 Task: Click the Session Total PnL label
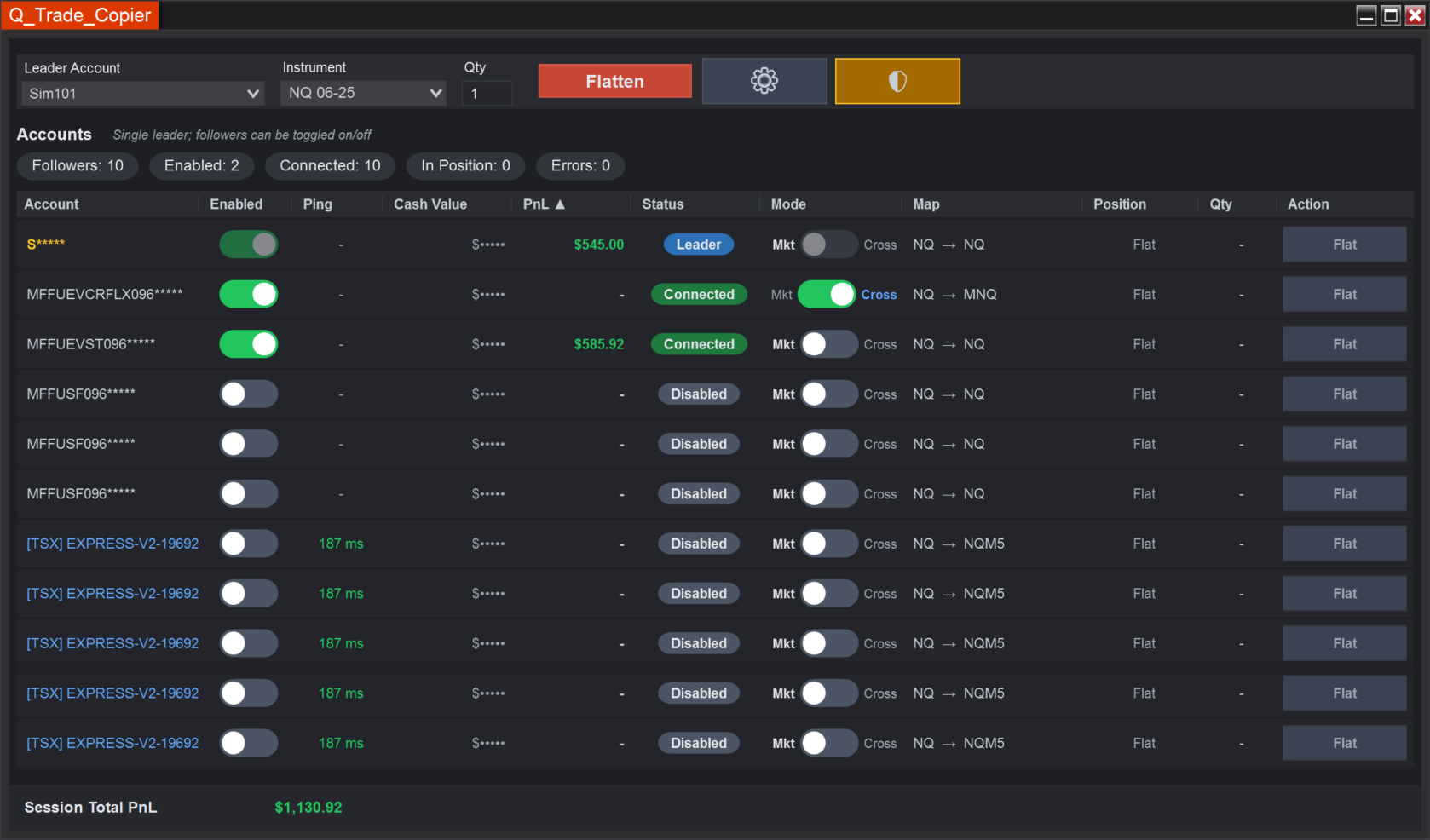pos(90,808)
